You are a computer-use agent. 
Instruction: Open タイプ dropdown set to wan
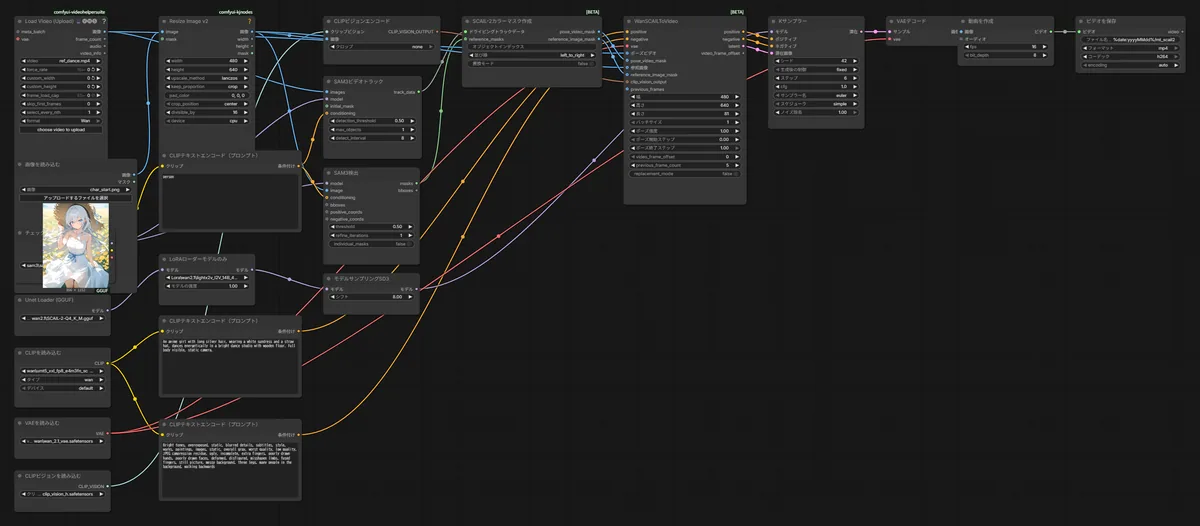[61, 379]
